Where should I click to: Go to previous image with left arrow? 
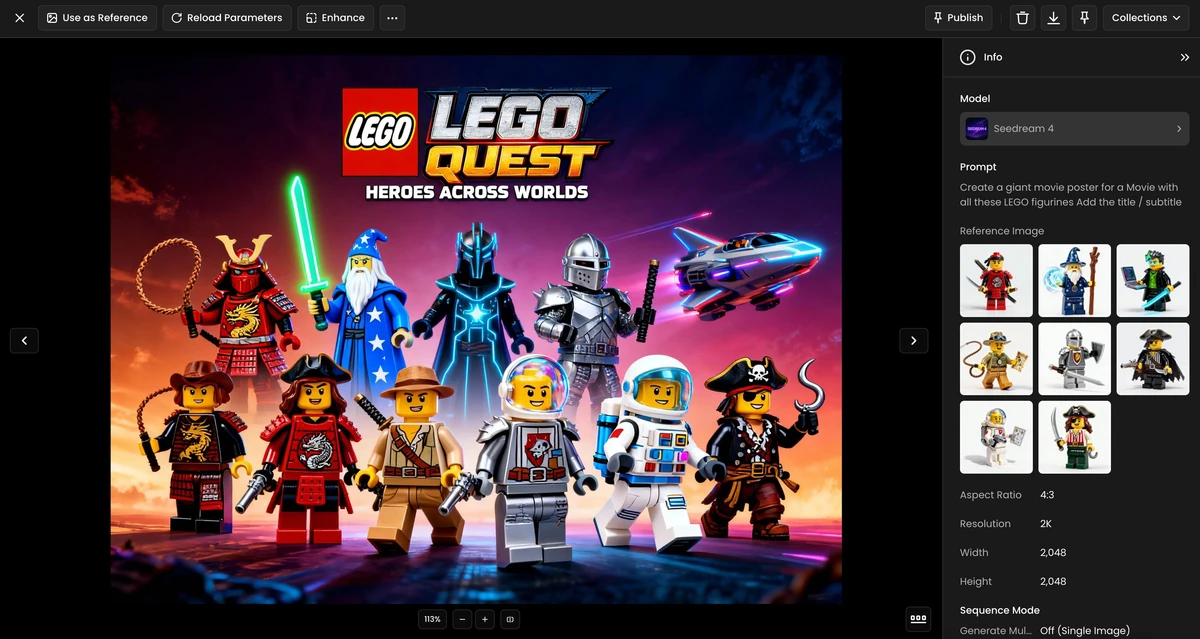pos(24,341)
